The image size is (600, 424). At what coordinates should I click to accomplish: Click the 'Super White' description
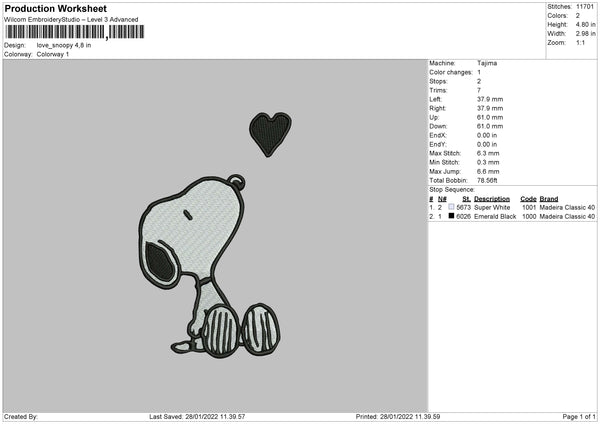coord(492,207)
